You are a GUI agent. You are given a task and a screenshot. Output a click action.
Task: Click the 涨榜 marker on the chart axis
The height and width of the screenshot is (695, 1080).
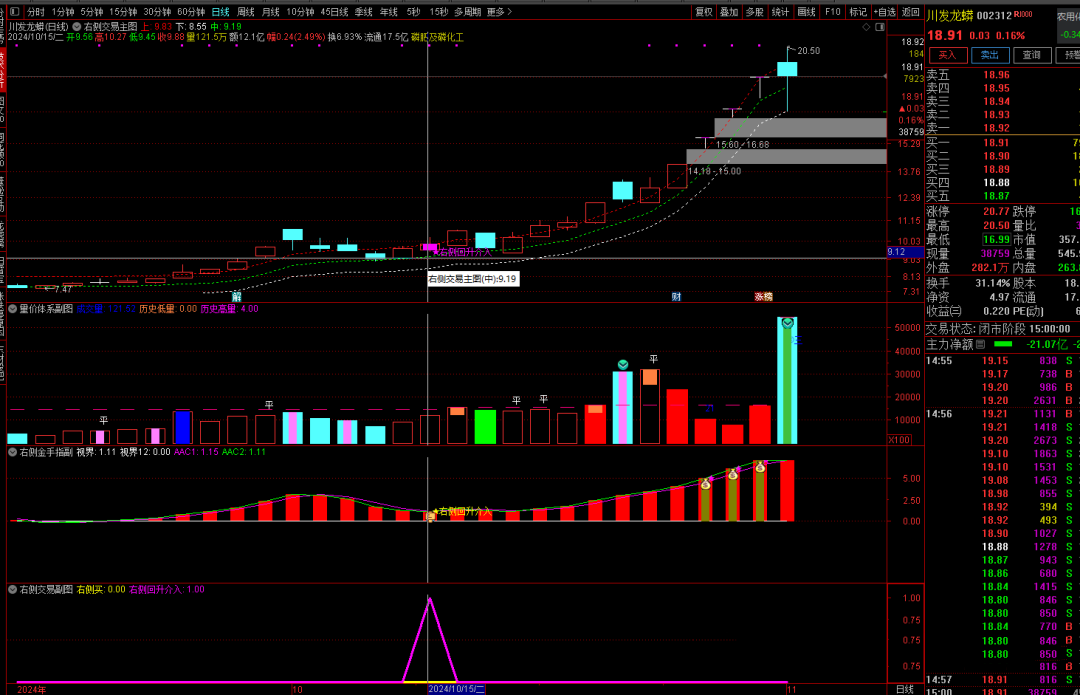[x=763, y=297]
